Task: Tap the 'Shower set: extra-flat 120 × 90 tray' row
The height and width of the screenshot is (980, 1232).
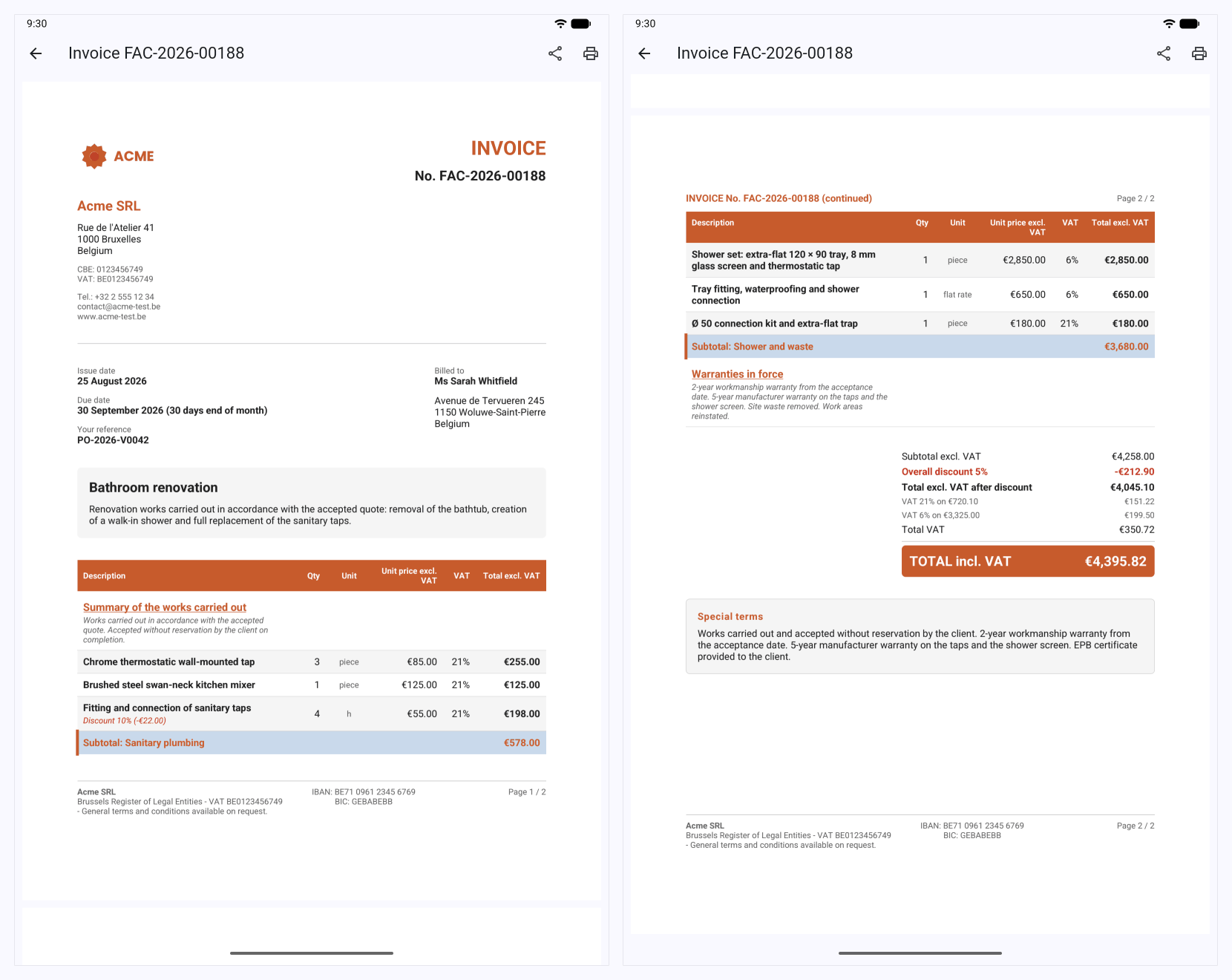Action: point(920,261)
